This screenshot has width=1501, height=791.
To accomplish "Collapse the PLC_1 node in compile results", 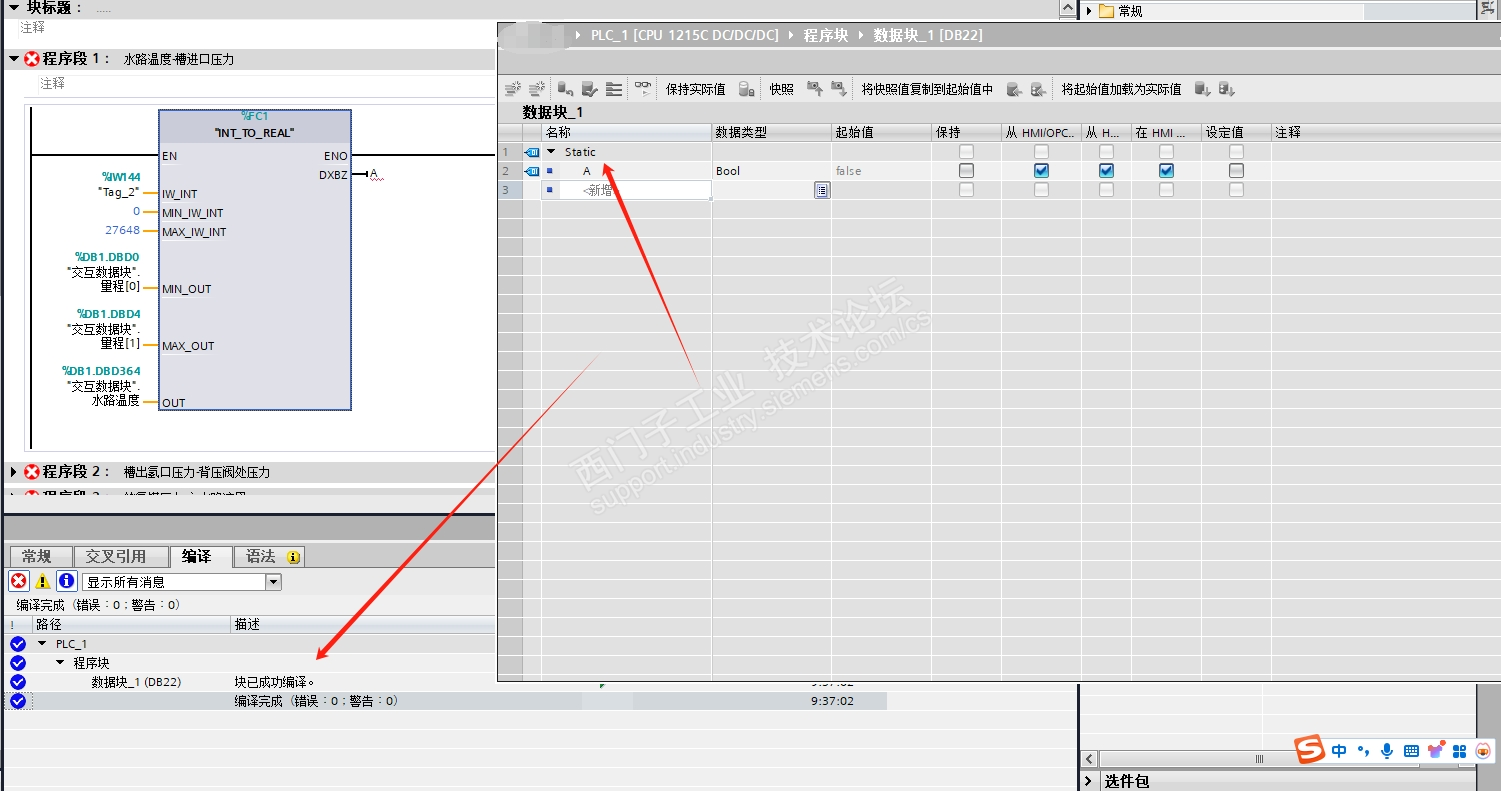I will (x=42, y=644).
